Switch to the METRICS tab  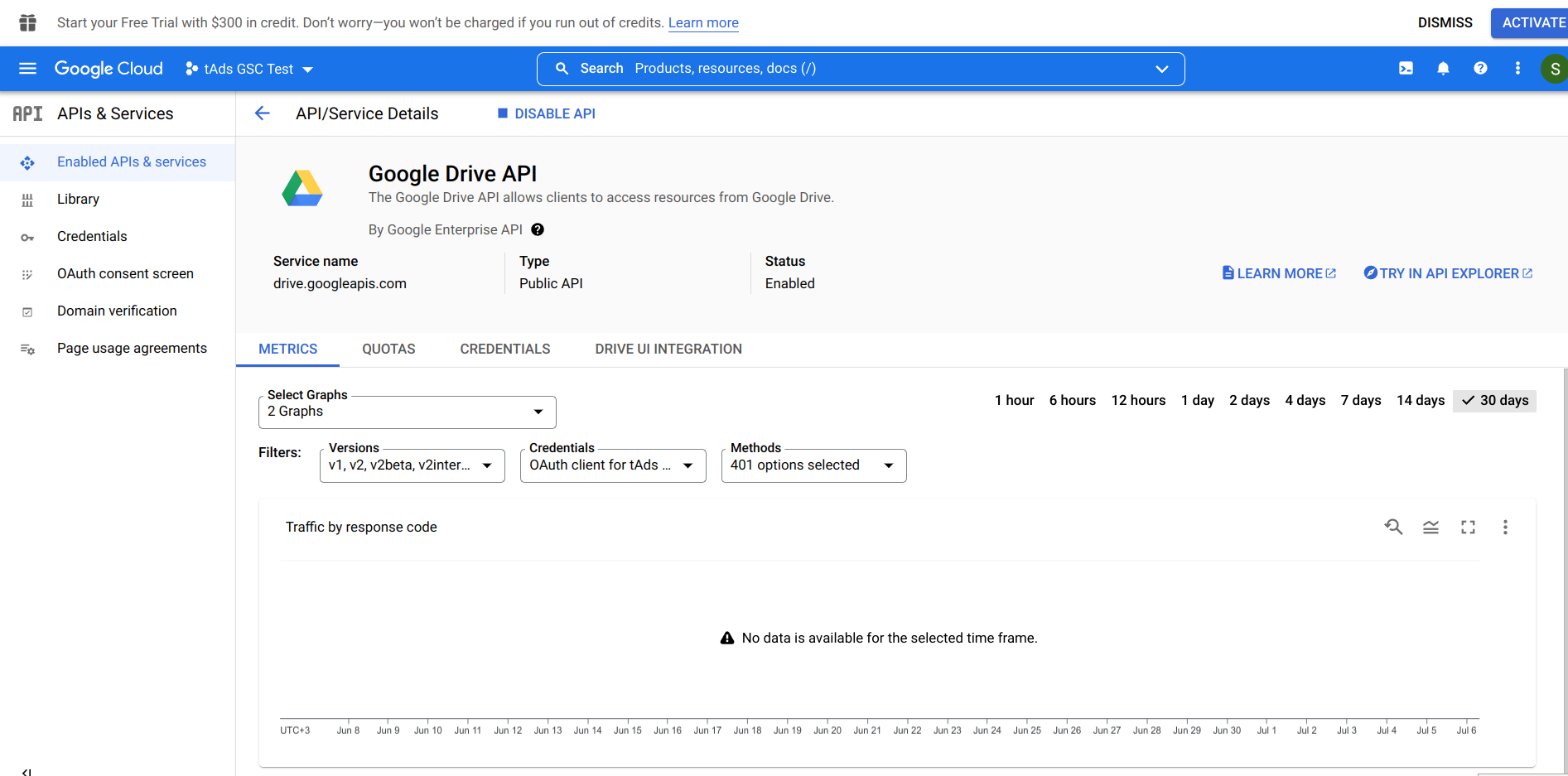tap(287, 349)
